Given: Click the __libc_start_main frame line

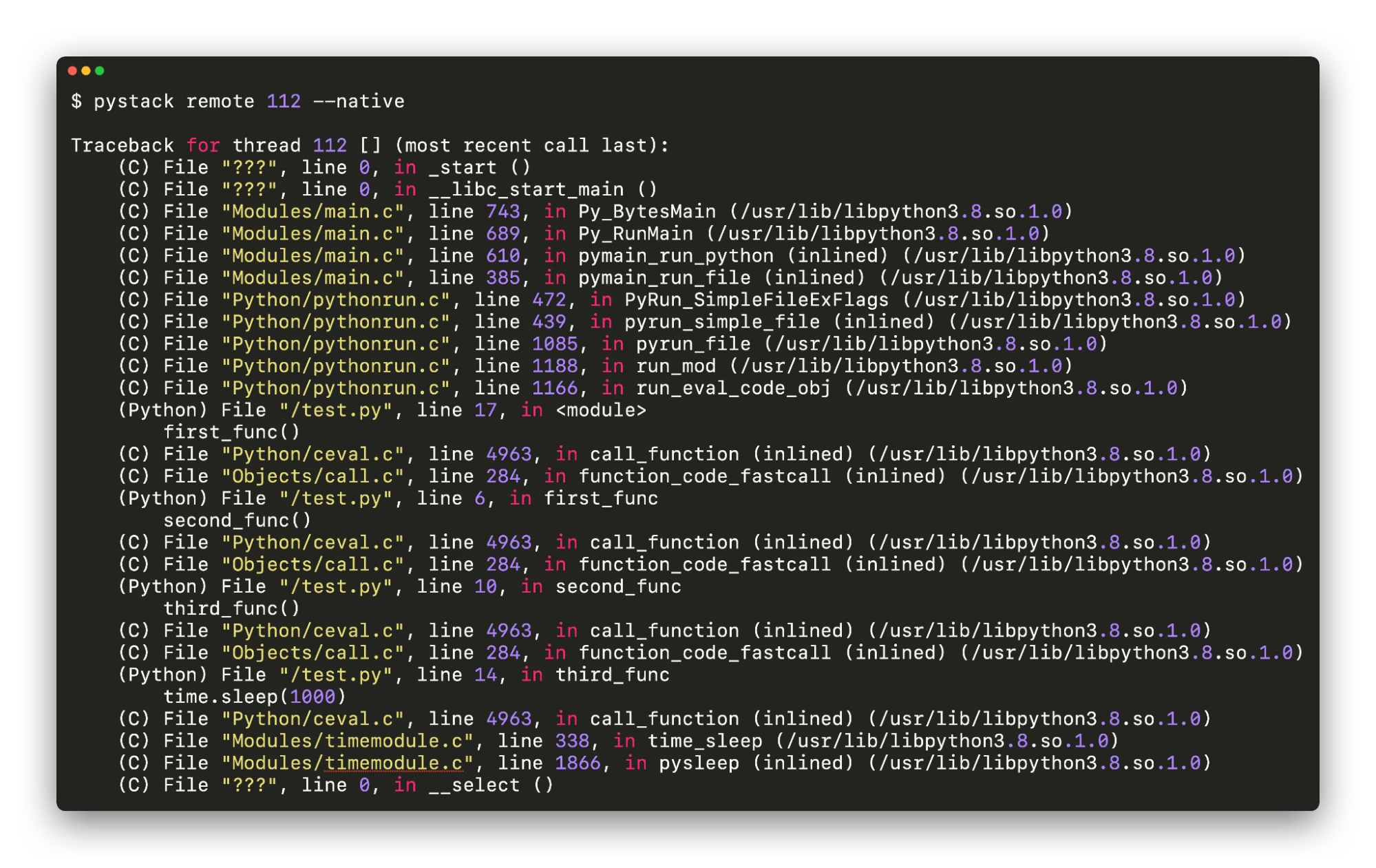Looking at the screenshot, I should (x=526, y=189).
